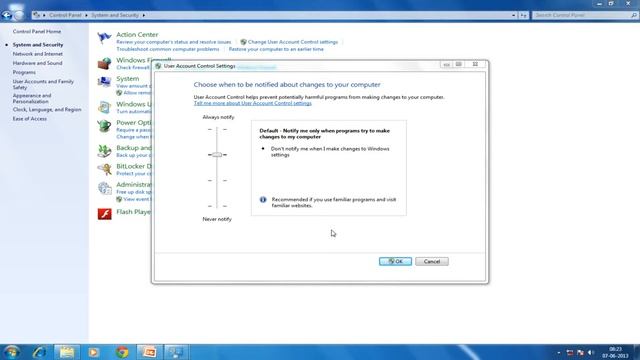Open the Windows Start orb

pyautogui.click(x=11, y=352)
